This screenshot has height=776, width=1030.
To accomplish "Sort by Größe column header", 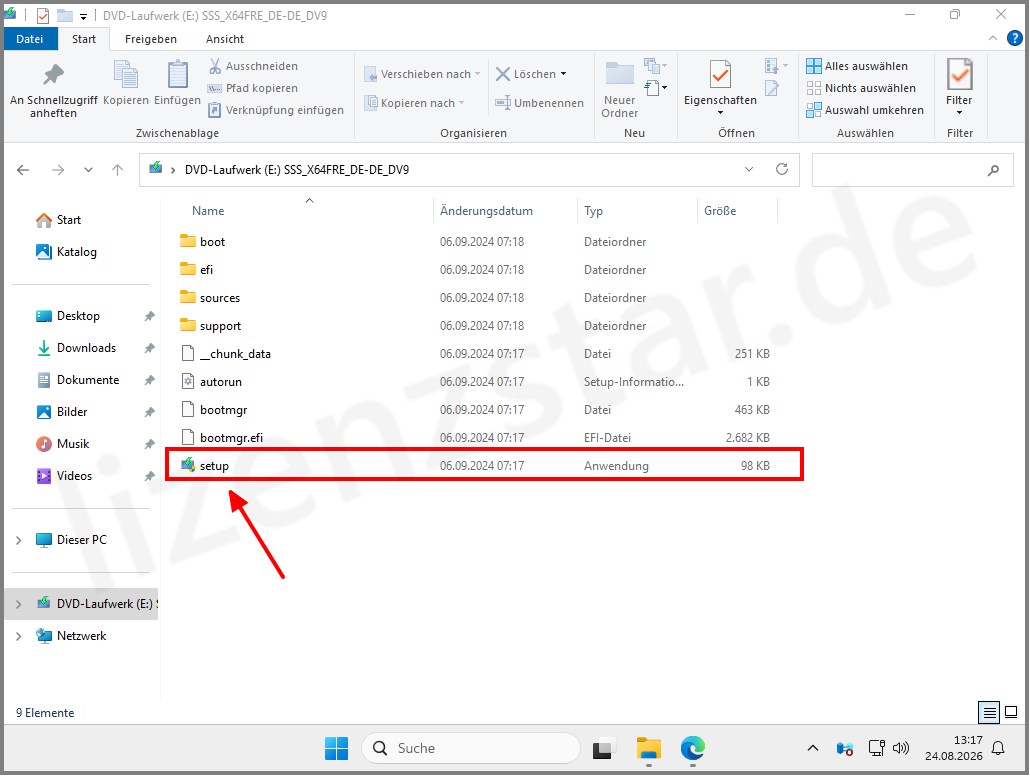I will (720, 211).
